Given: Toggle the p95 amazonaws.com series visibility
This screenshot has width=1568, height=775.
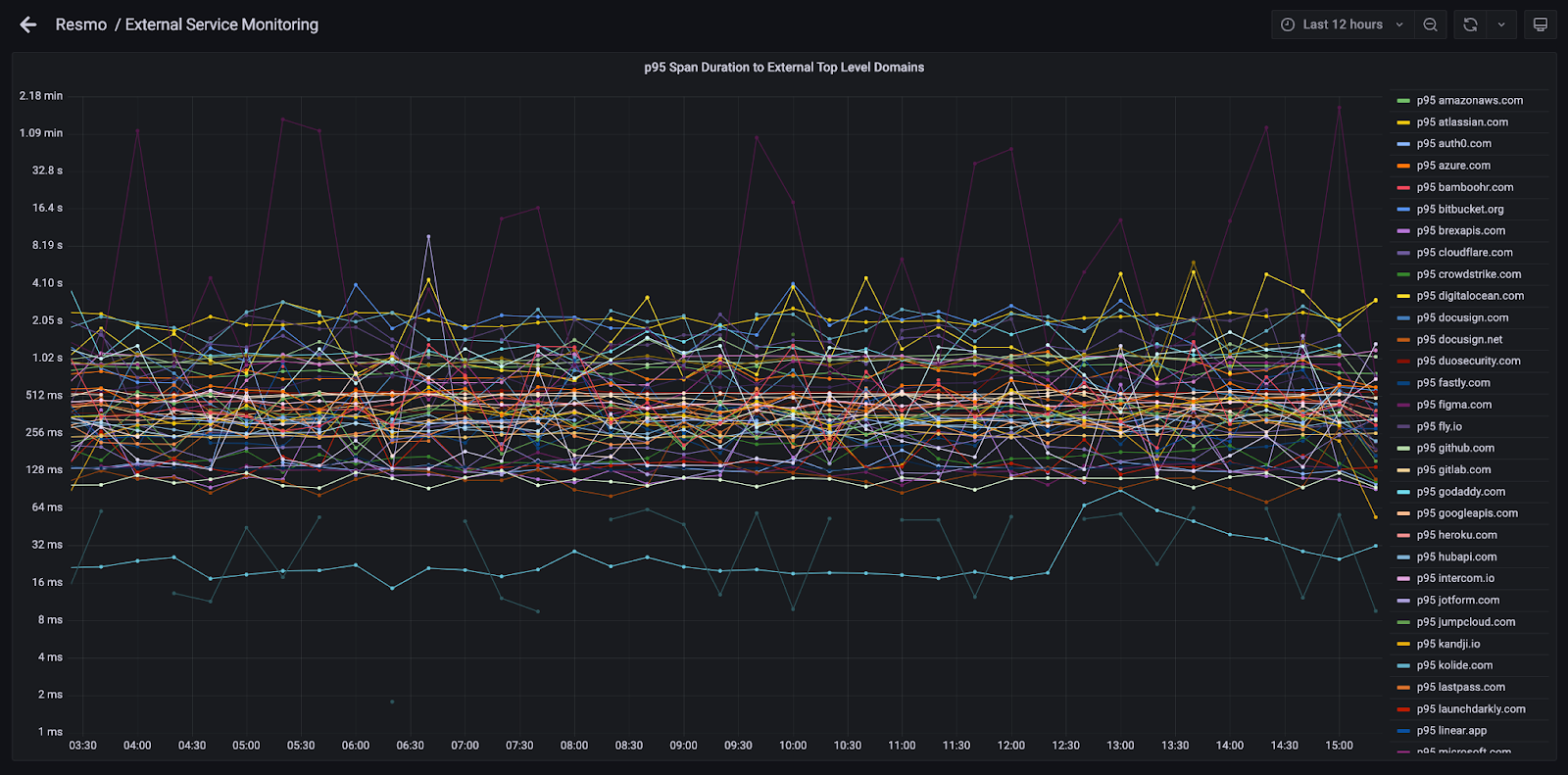Looking at the screenshot, I should pos(1469,101).
